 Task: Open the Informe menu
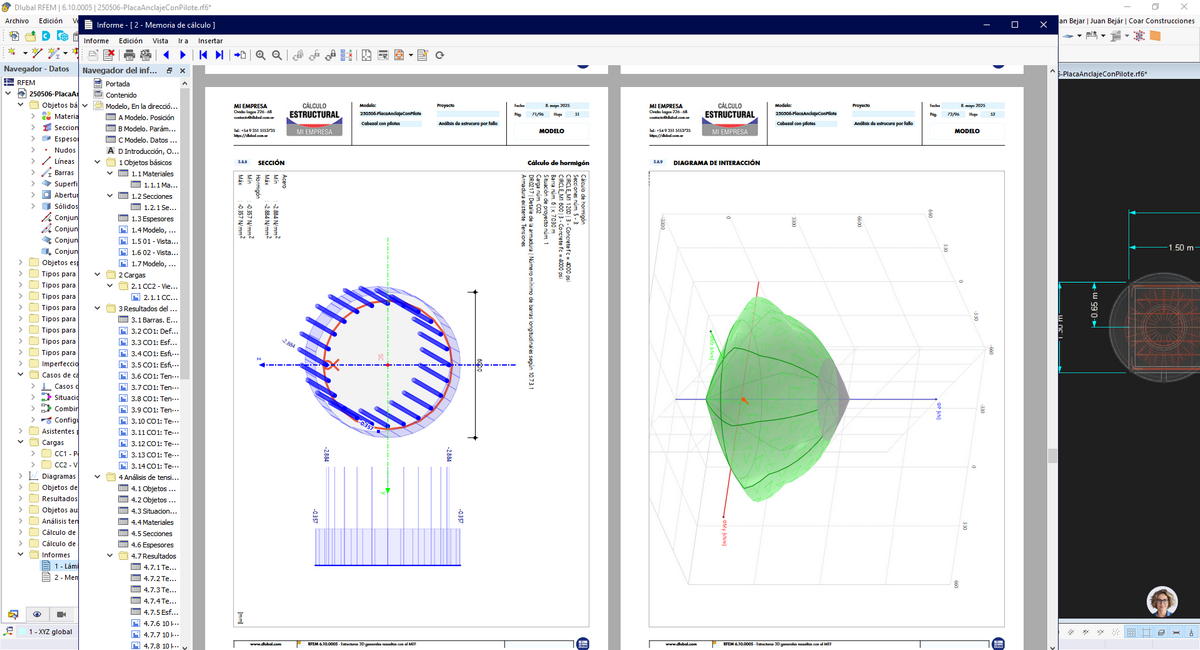96,41
